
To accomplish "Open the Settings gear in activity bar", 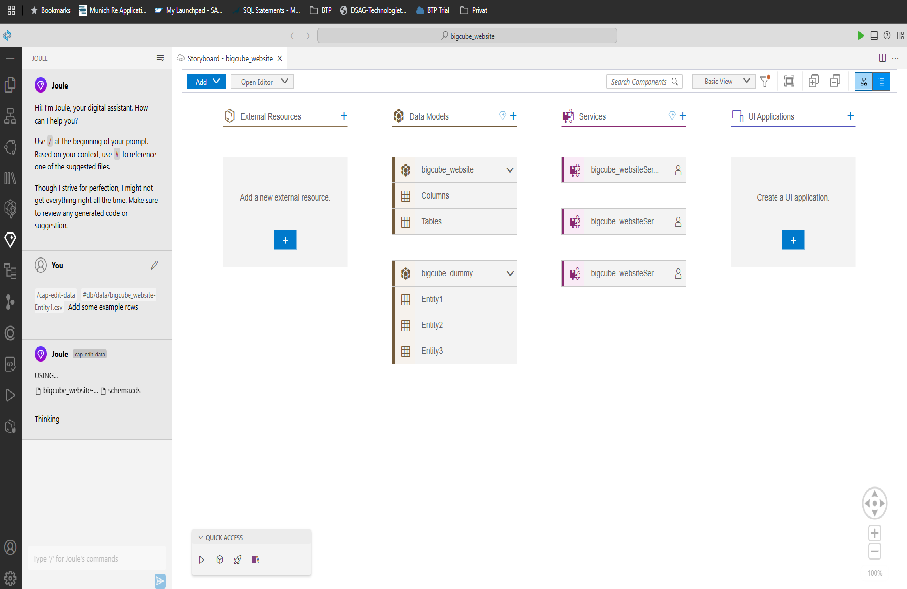I will click(x=11, y=577).
